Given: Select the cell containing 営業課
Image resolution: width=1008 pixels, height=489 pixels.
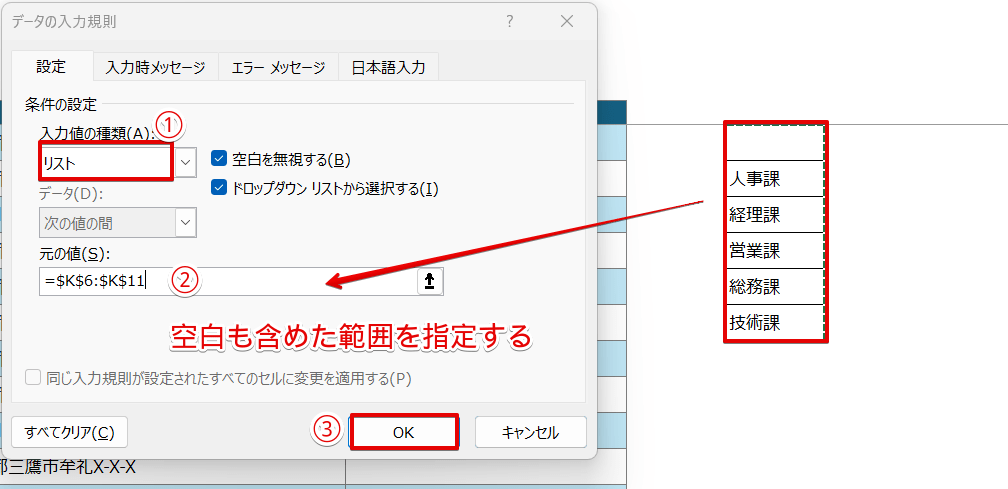Looking at the screenshot, I should point(775,251).
